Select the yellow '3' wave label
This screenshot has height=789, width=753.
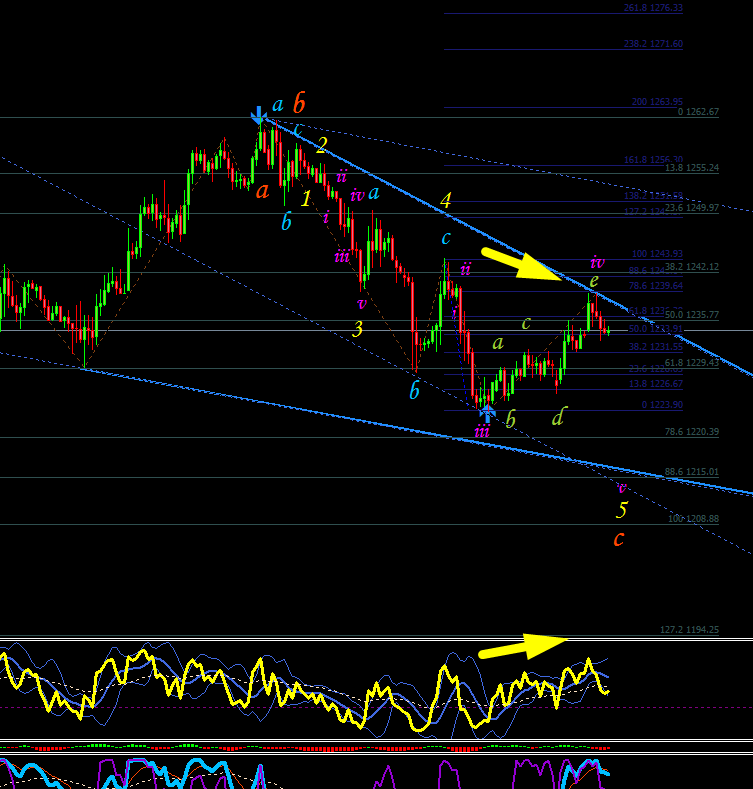[357, 329]
